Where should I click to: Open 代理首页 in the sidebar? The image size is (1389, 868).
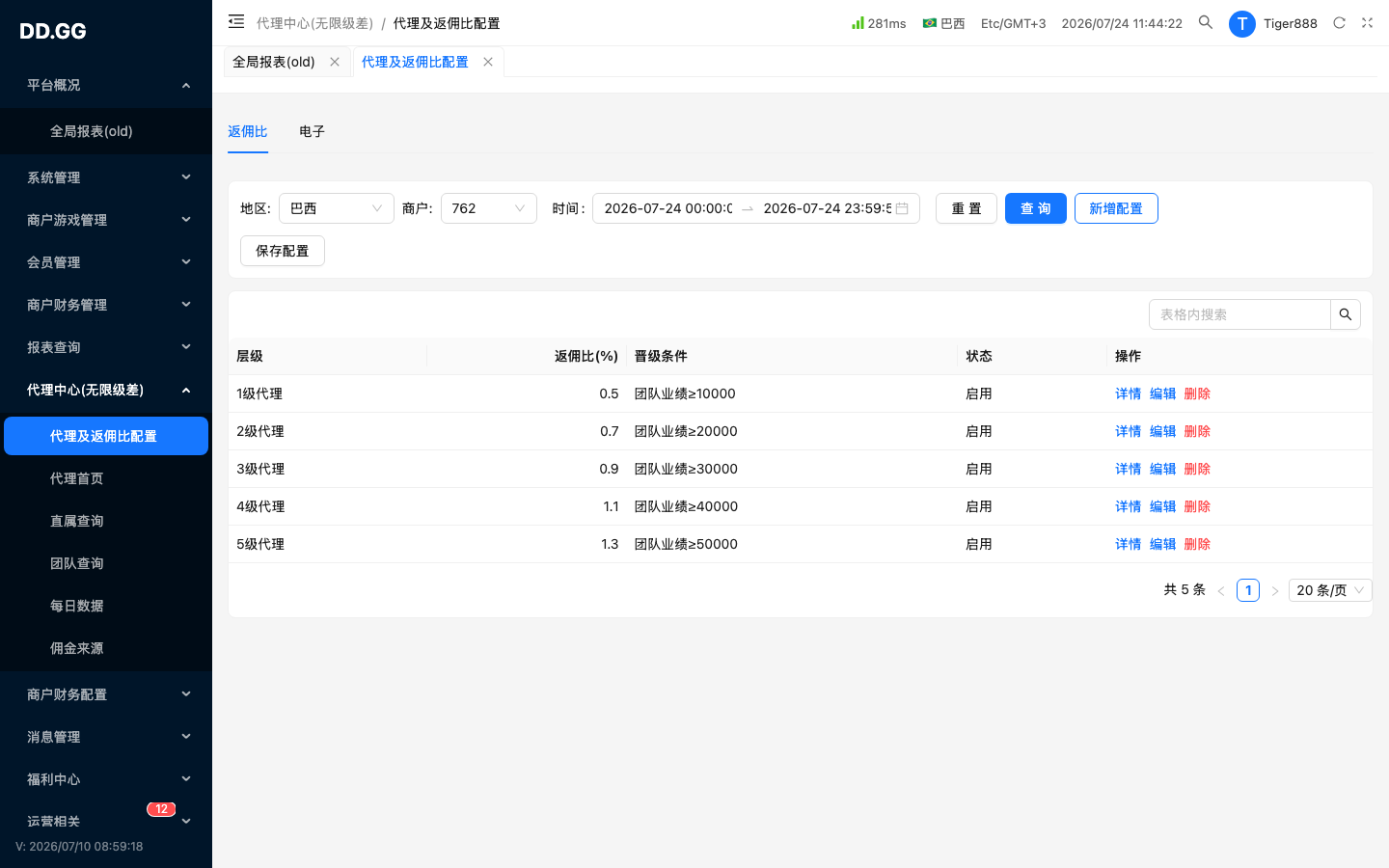click(x=106, y=478)
